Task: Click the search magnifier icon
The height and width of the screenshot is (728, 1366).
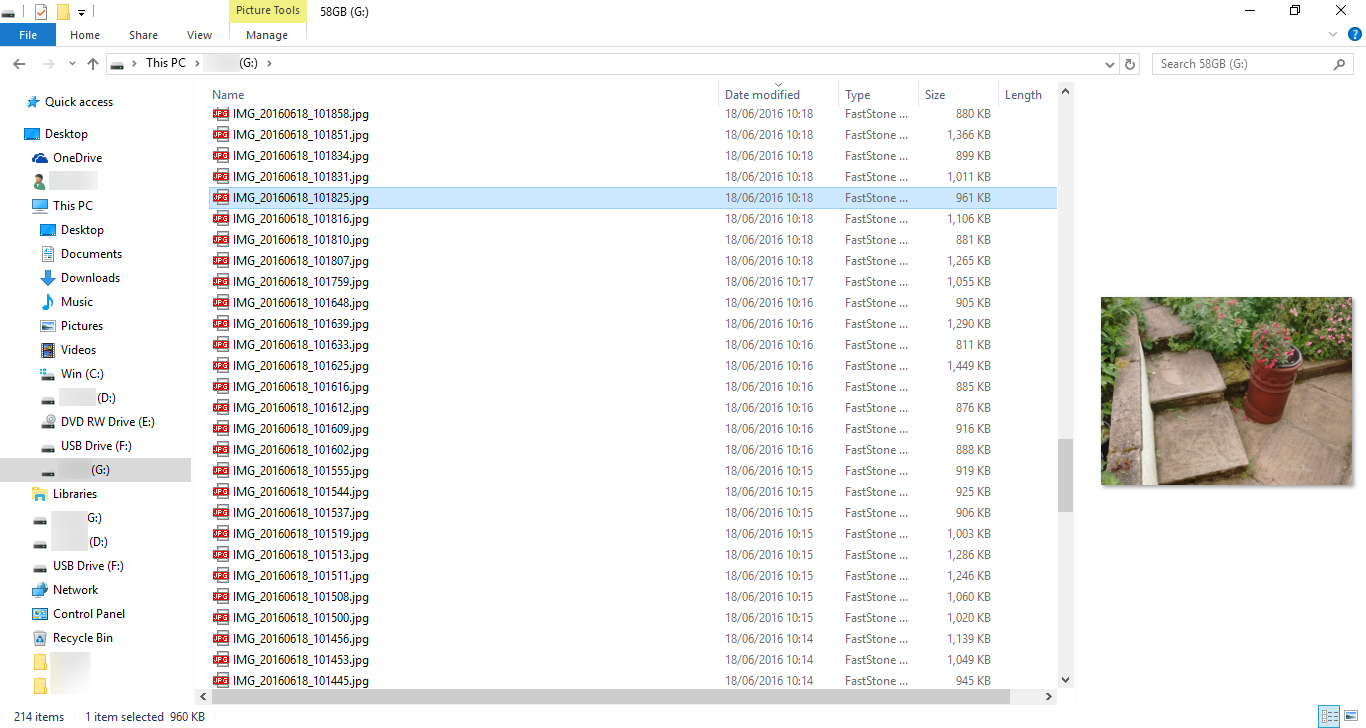Action: 1340,63
